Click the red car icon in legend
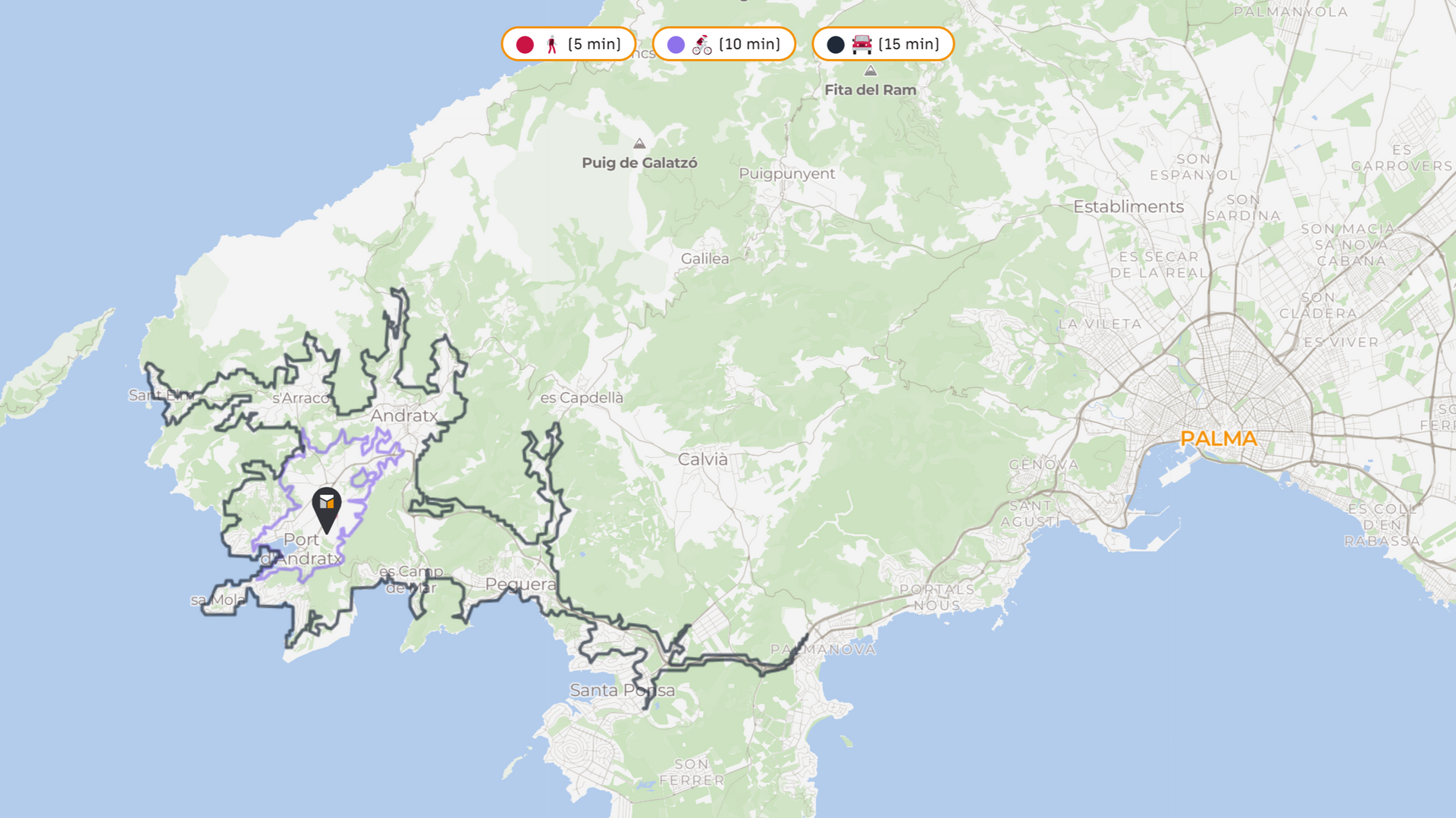 pos(861,45)
